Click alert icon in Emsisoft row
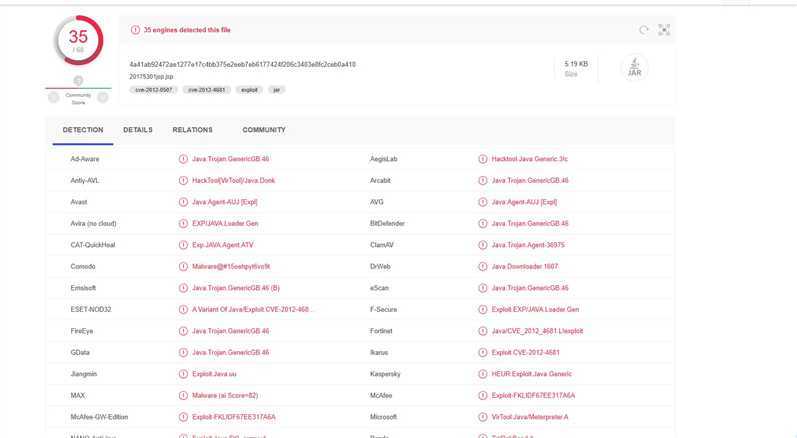 tap(183, 288)
